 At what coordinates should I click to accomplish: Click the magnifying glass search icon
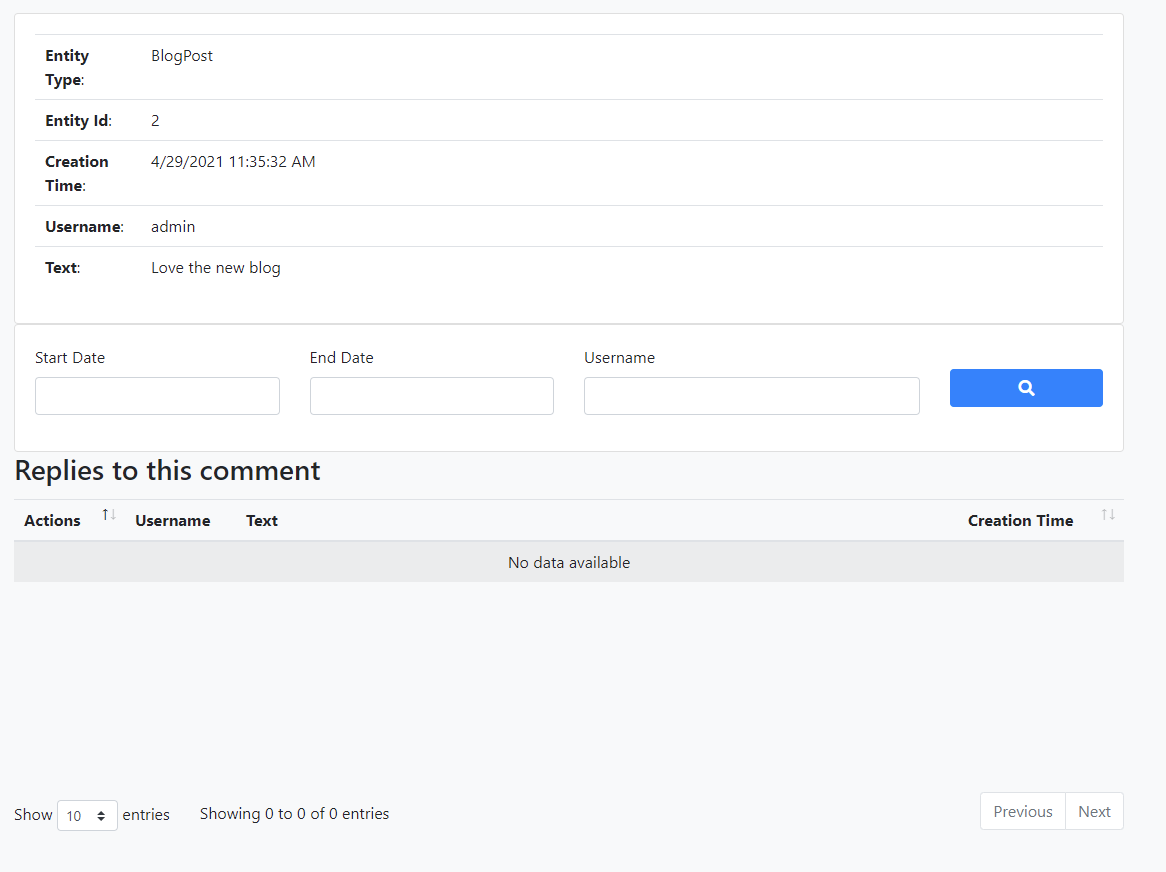[x=1026, y=388]
